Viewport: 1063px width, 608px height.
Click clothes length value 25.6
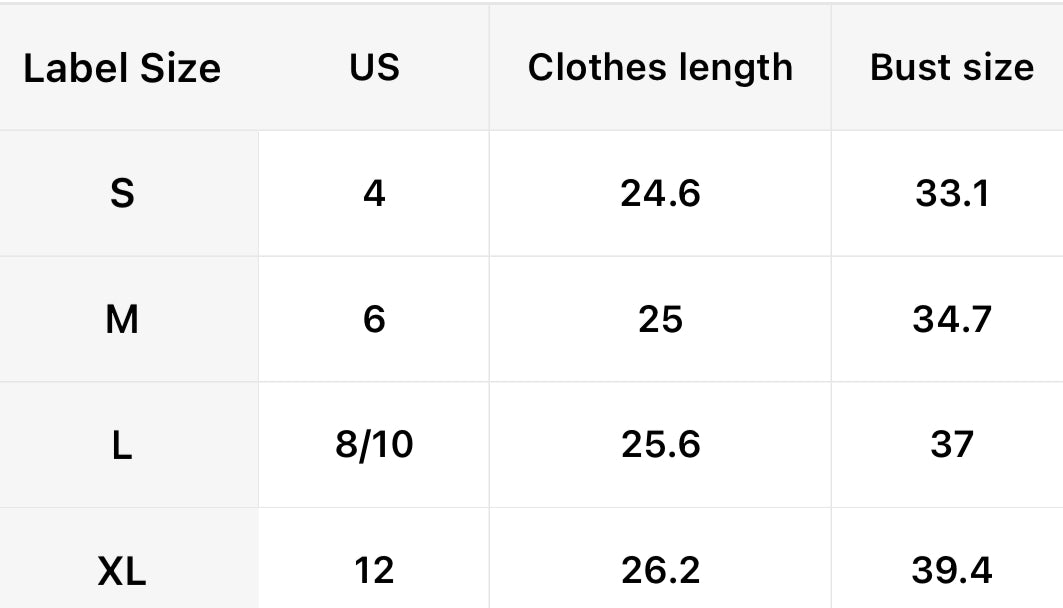[660, 445]
